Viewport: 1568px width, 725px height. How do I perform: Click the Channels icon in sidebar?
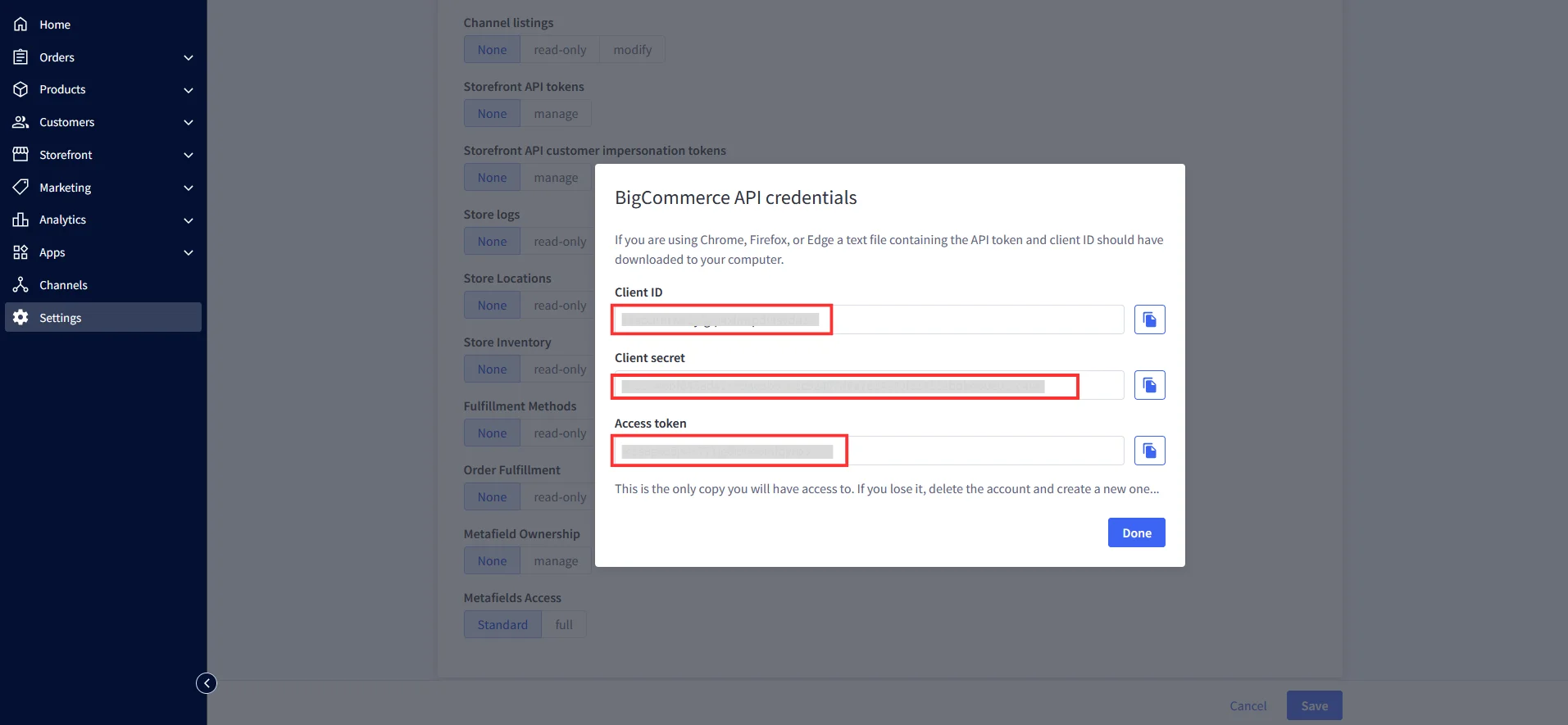[x=20, y=285]
